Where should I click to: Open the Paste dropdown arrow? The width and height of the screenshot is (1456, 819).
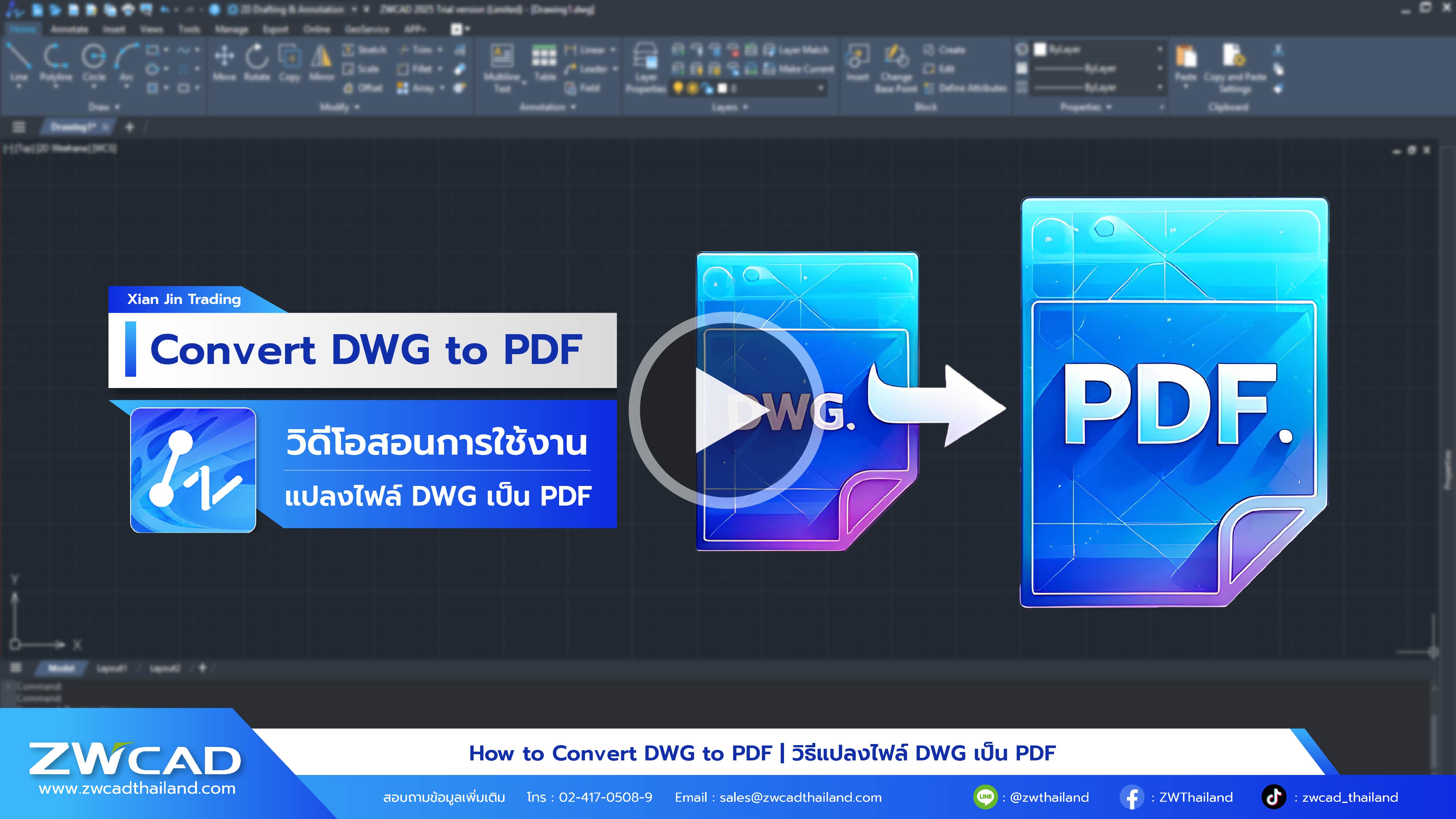point(1186,87)
